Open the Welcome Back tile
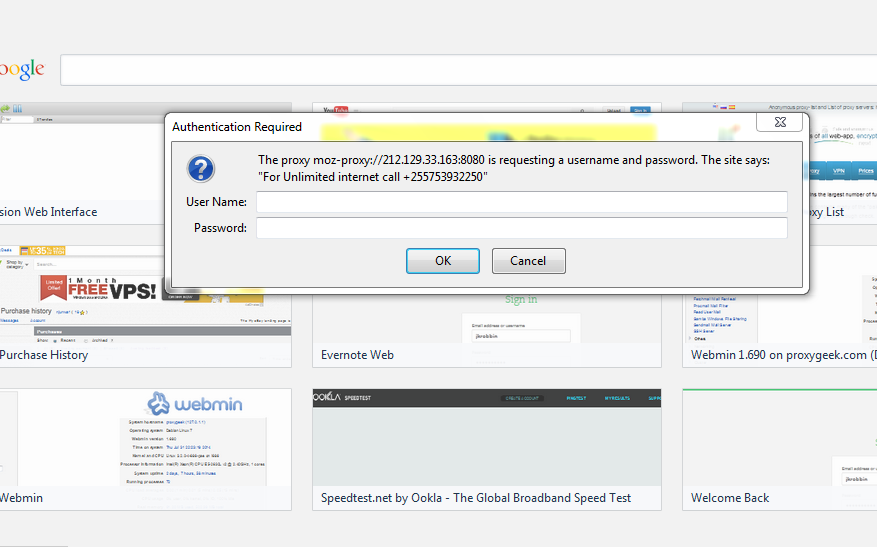Viewport: 877px width, 547px height. 780,449
